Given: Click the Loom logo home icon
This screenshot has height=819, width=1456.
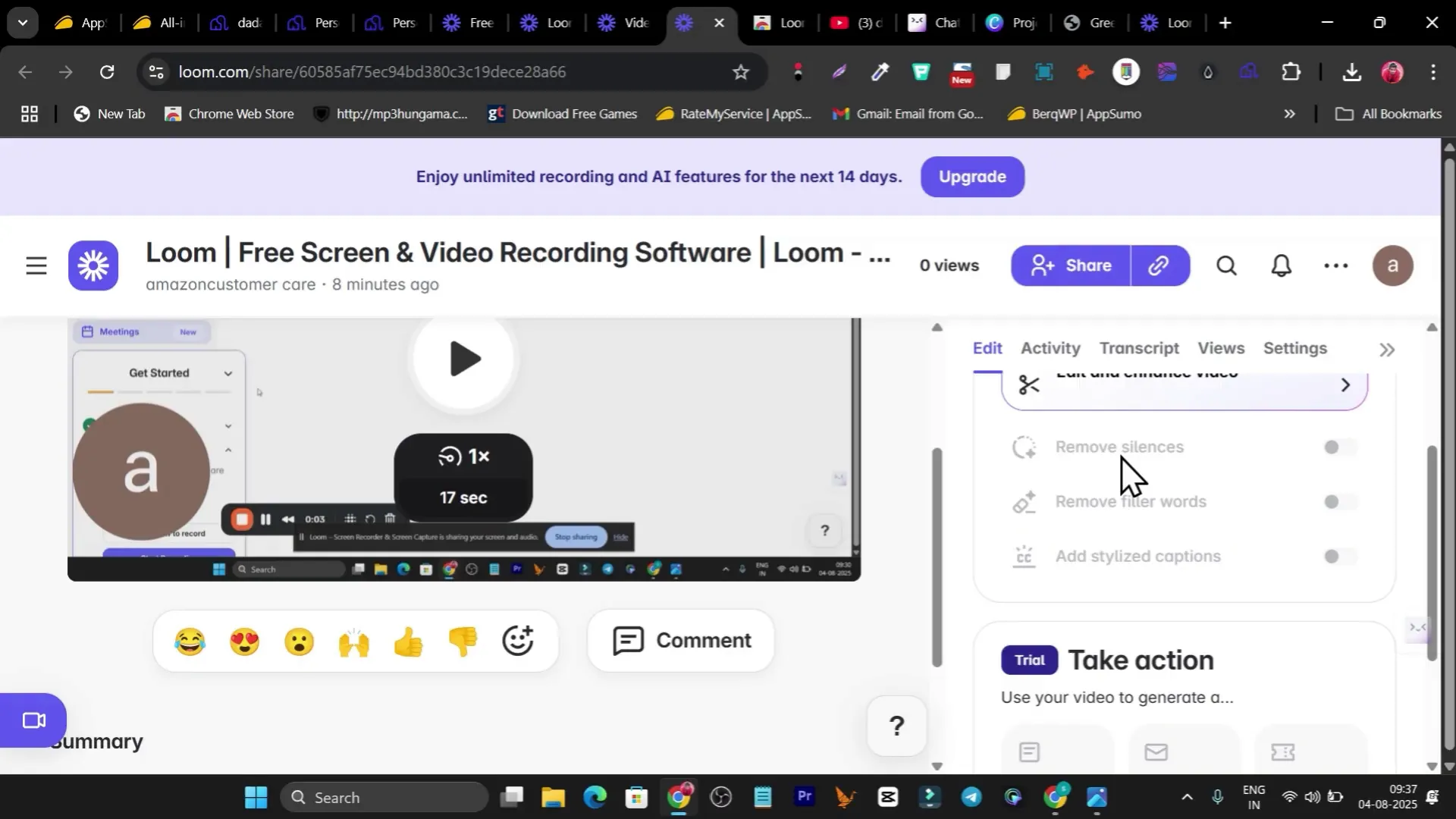Looking at the screenshot, I should (93, 265).
